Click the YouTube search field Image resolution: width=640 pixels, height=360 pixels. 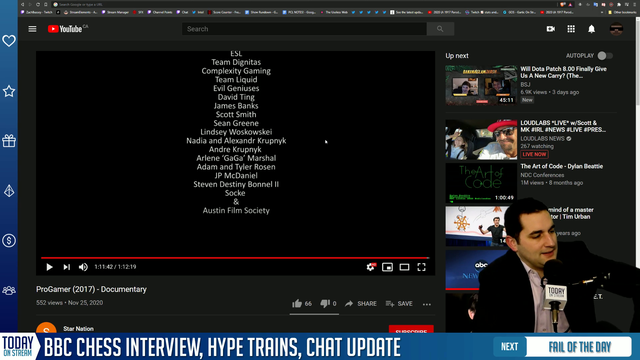point(304,29)
